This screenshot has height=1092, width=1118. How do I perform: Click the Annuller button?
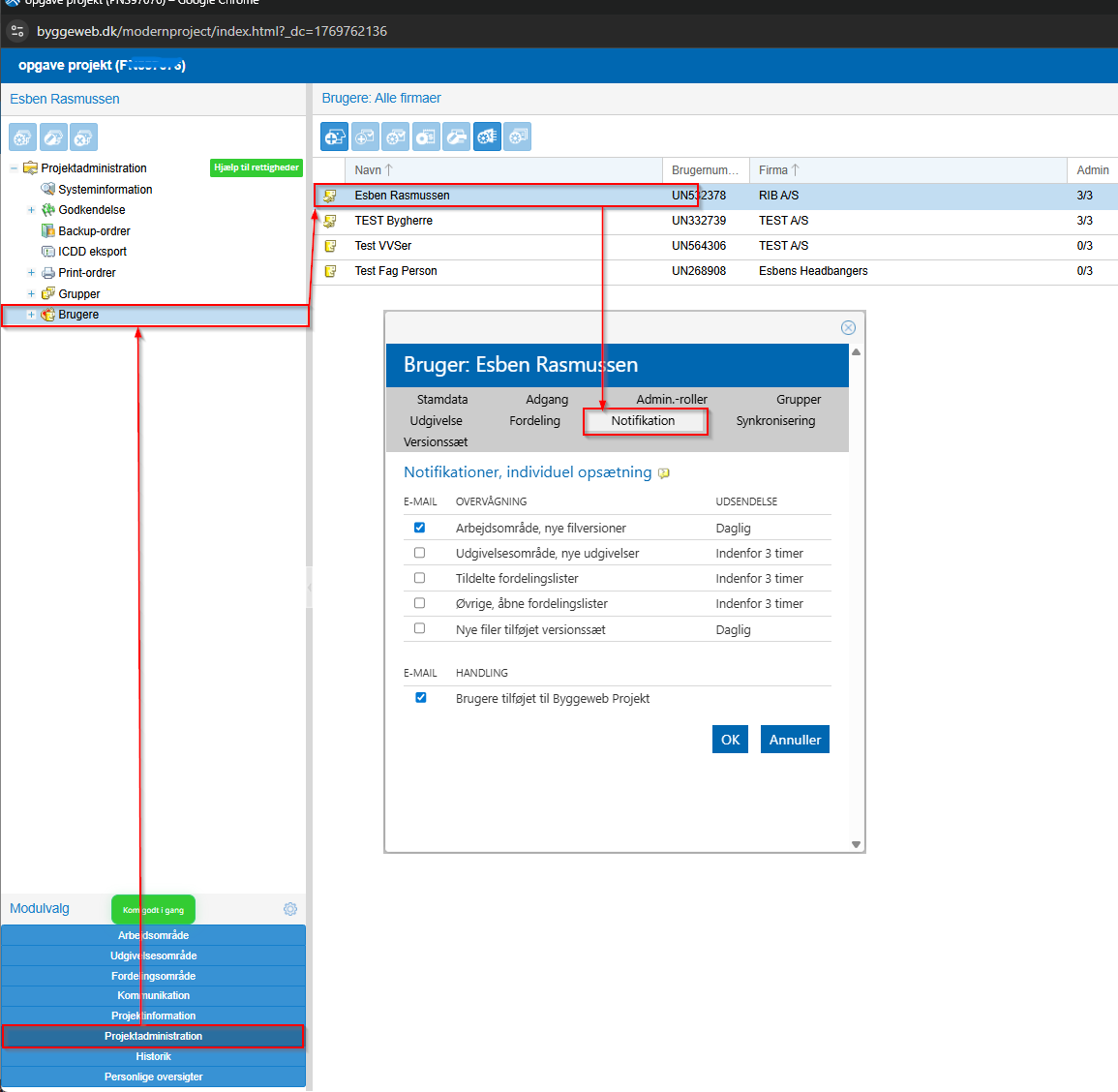(795, 740)
